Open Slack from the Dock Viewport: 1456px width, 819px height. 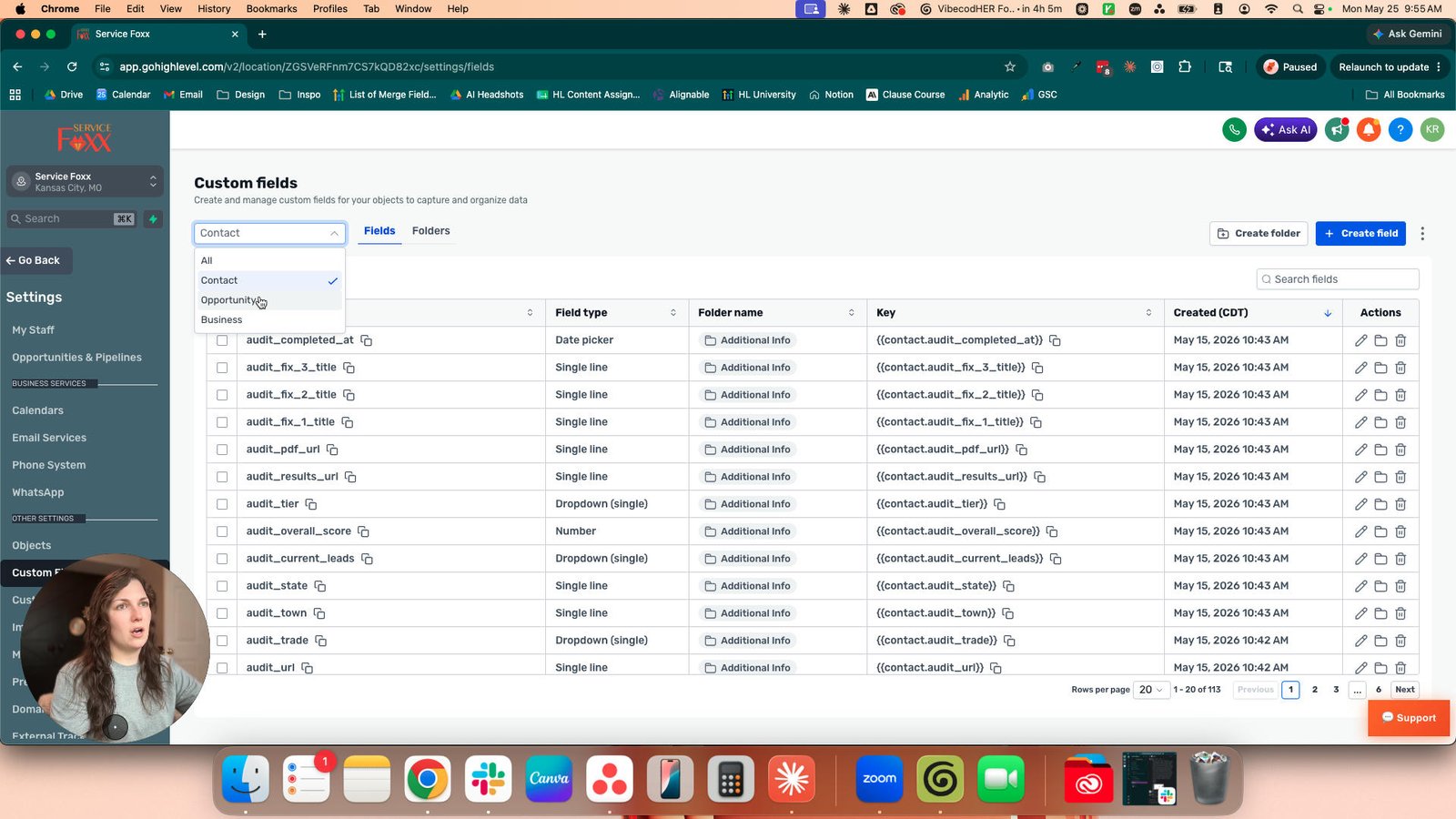[x=488, y=779]
